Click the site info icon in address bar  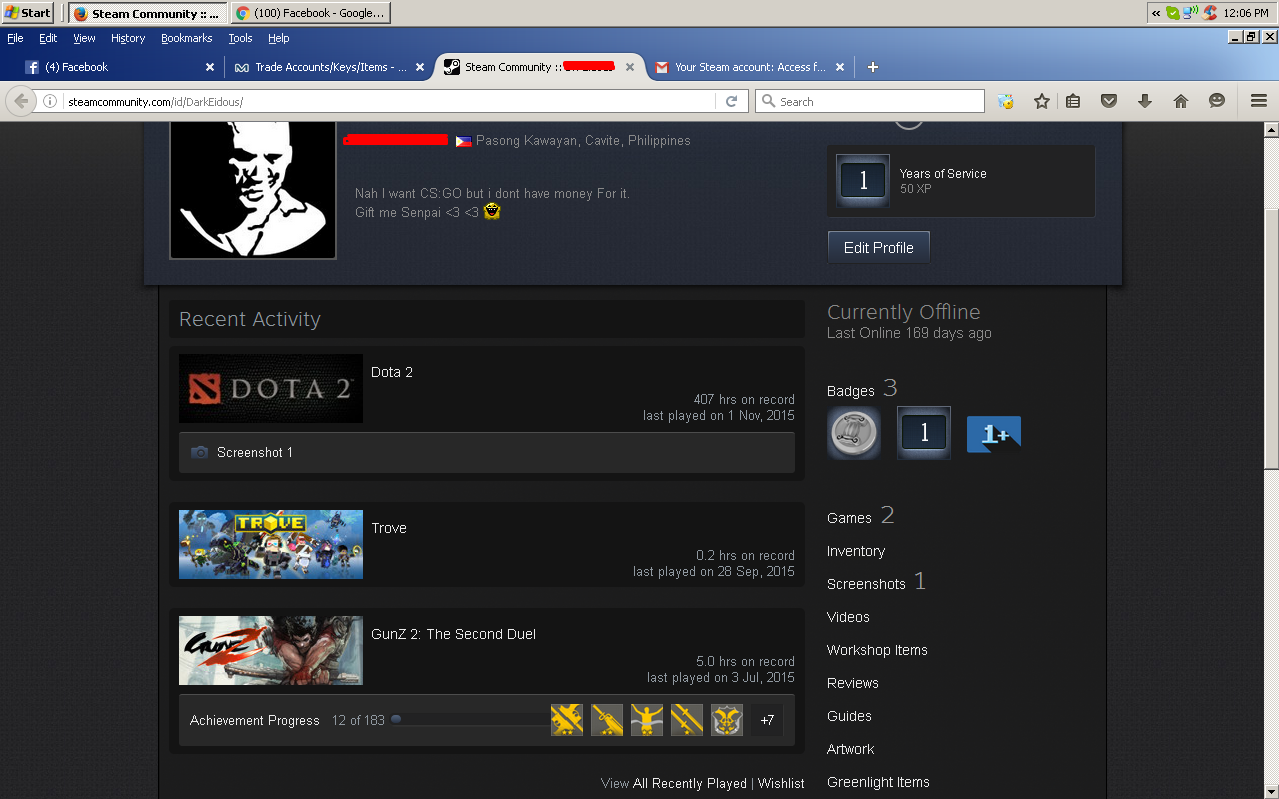(x=49, y=101)
